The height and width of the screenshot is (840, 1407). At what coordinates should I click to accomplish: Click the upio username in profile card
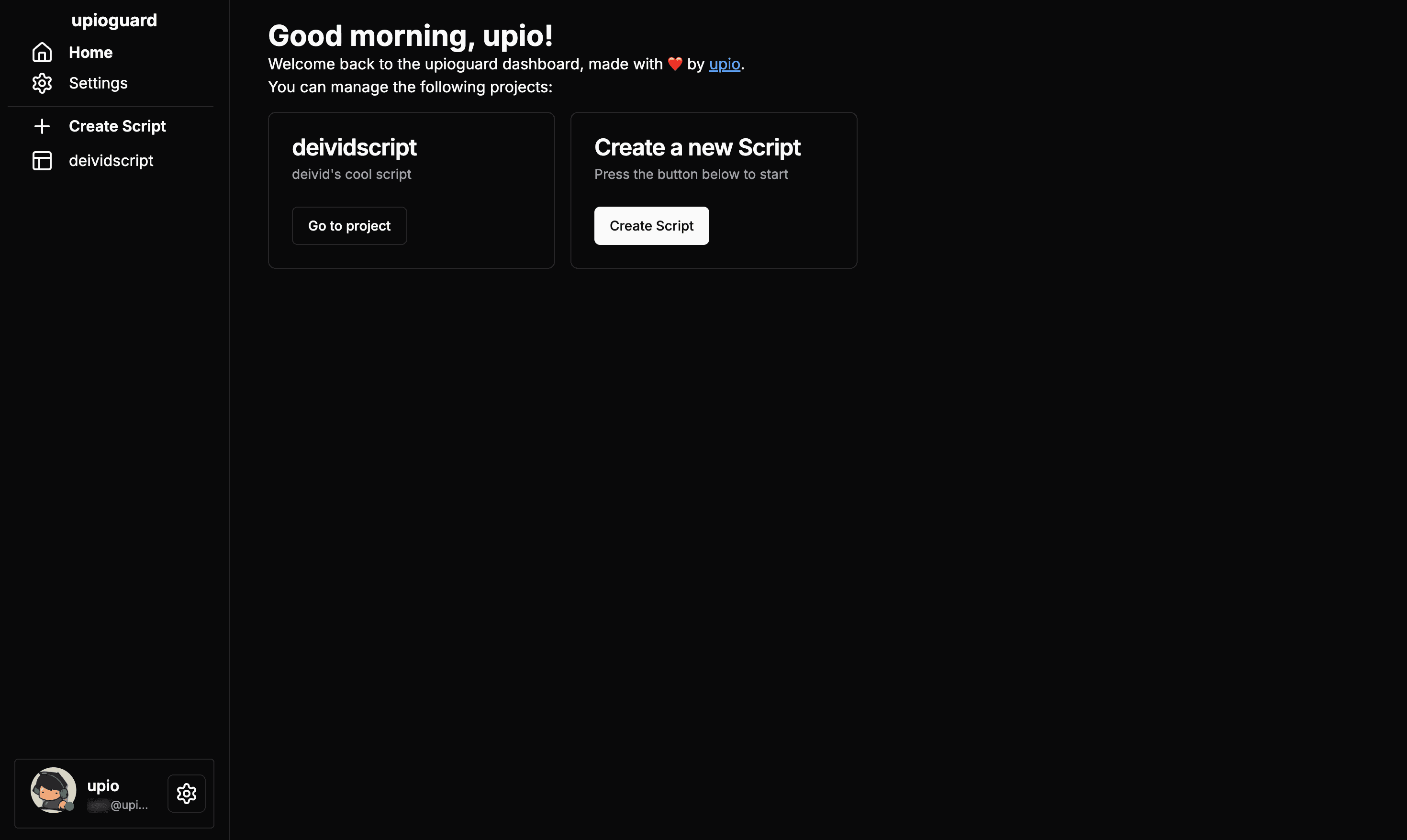click(103, 785)
